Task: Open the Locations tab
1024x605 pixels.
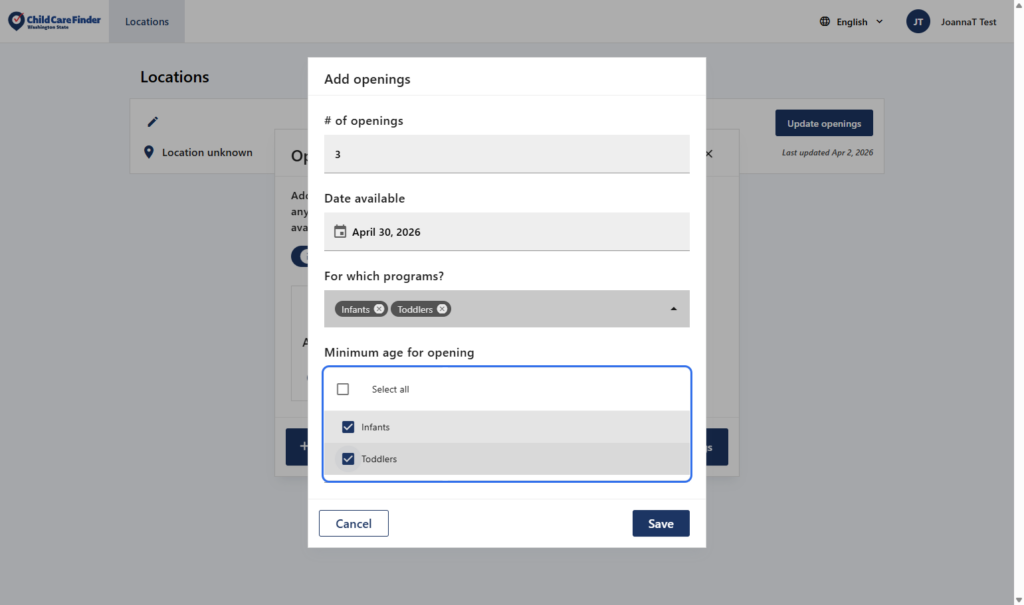Action: tap(147, 21)
